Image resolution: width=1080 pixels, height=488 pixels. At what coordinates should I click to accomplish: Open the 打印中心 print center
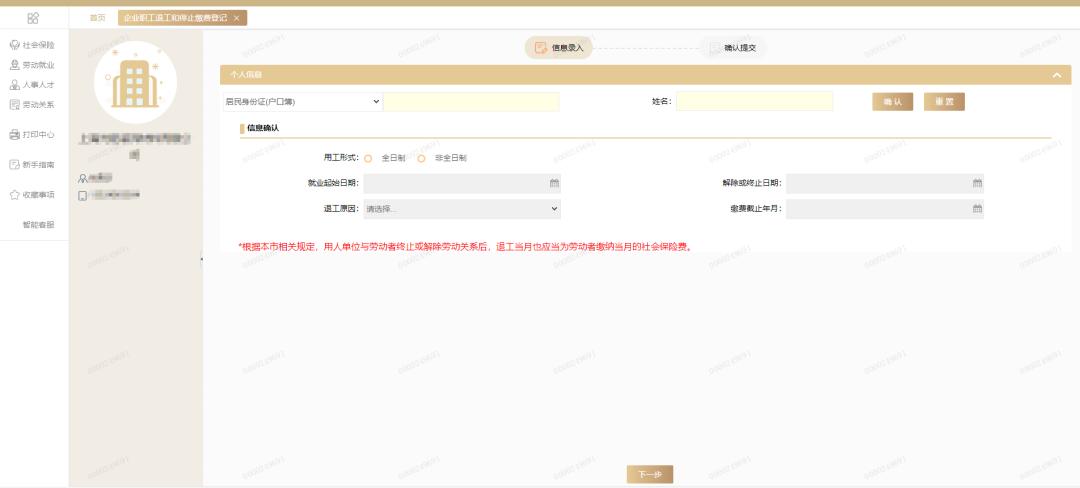coord(32,134)
